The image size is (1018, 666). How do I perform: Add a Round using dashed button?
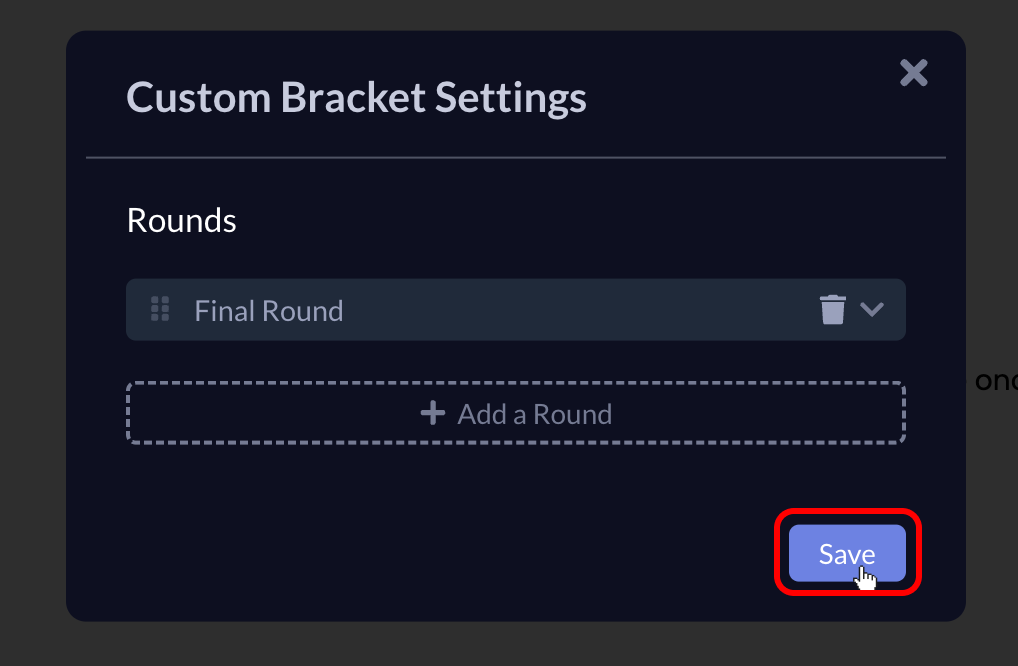point(515,413)
